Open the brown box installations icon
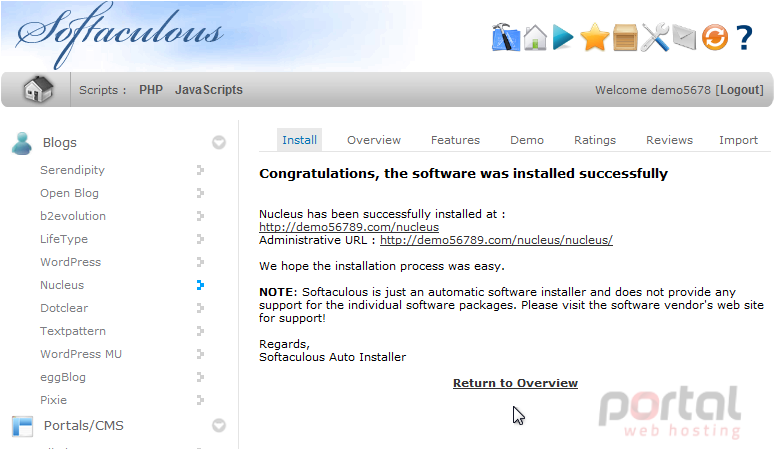 click(x=625, y=37)
